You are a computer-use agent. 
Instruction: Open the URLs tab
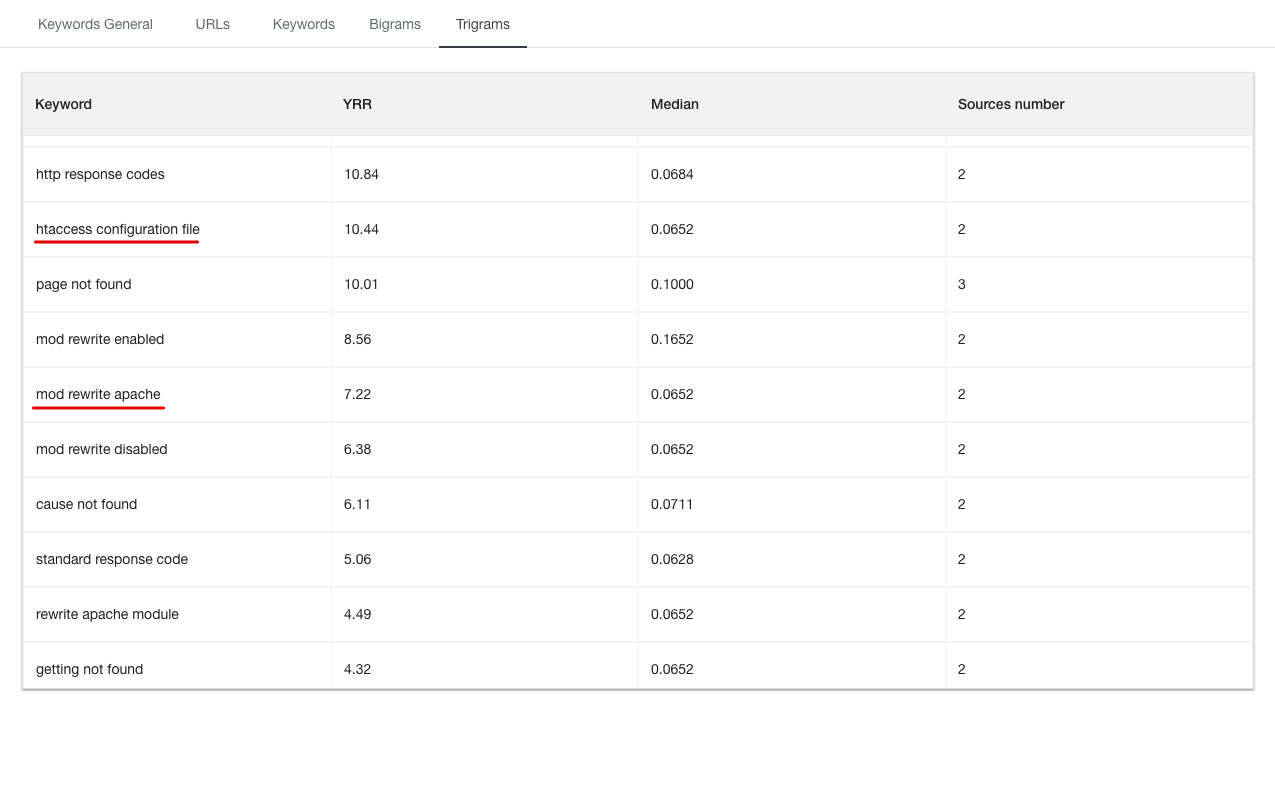click(x=213, y=24)
